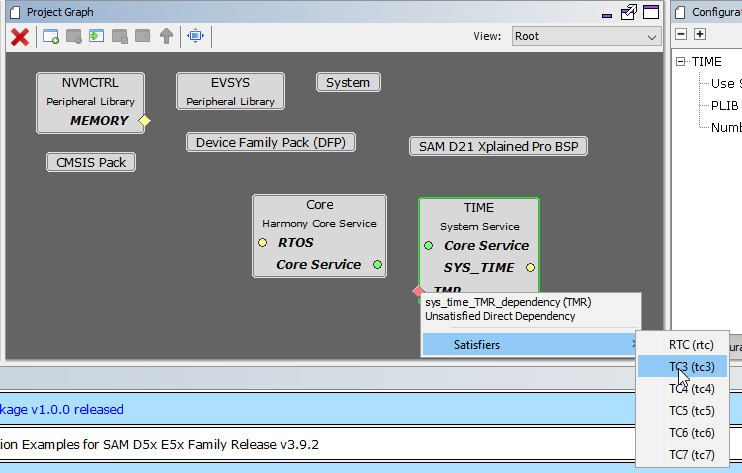The width and height of the screenshot is (742, 473).
Task: Click the yellow SYS_TIME circle on TIME
Action: pos(530,268)
